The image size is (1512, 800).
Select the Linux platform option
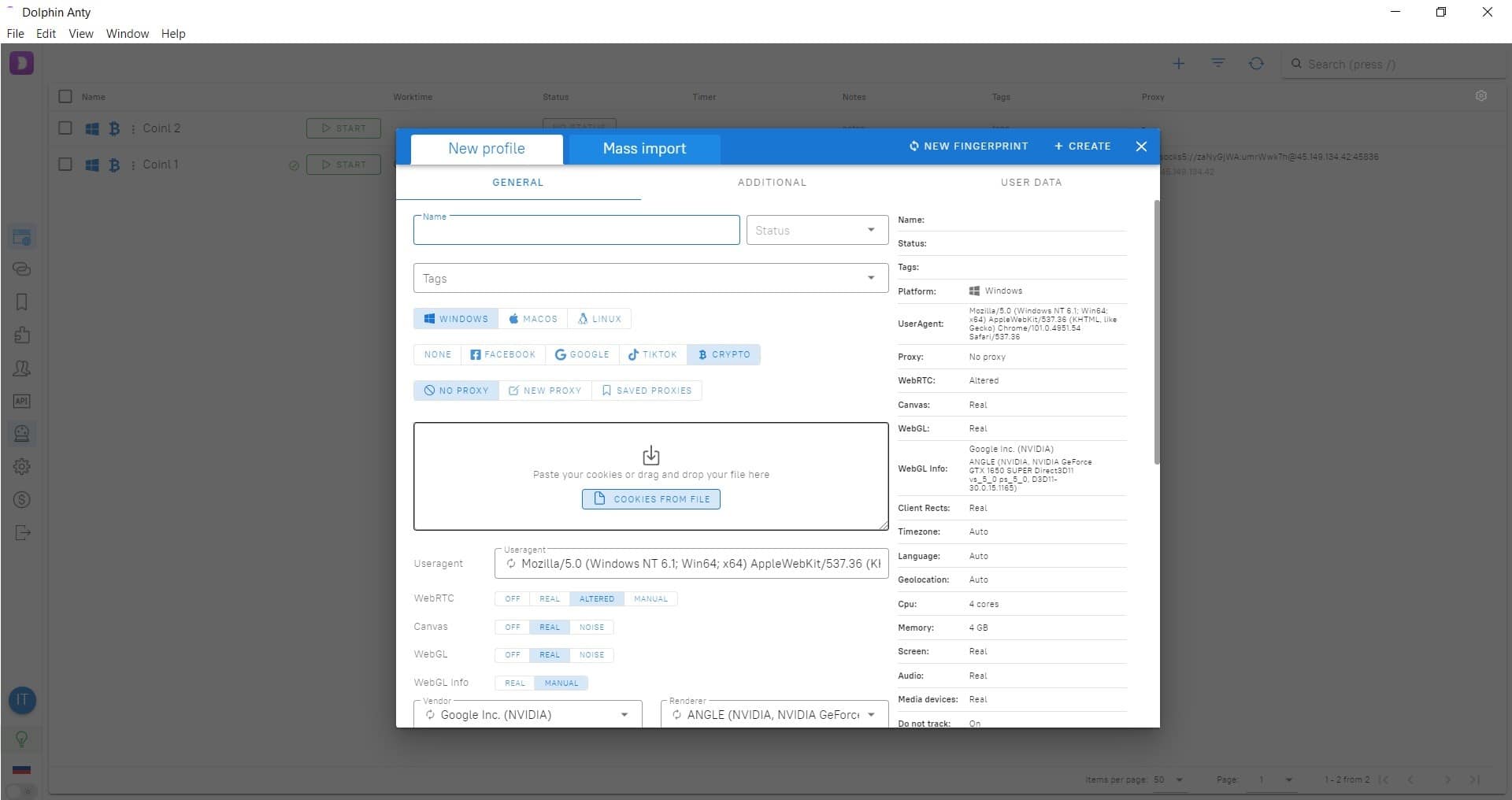tap(599, 319)
